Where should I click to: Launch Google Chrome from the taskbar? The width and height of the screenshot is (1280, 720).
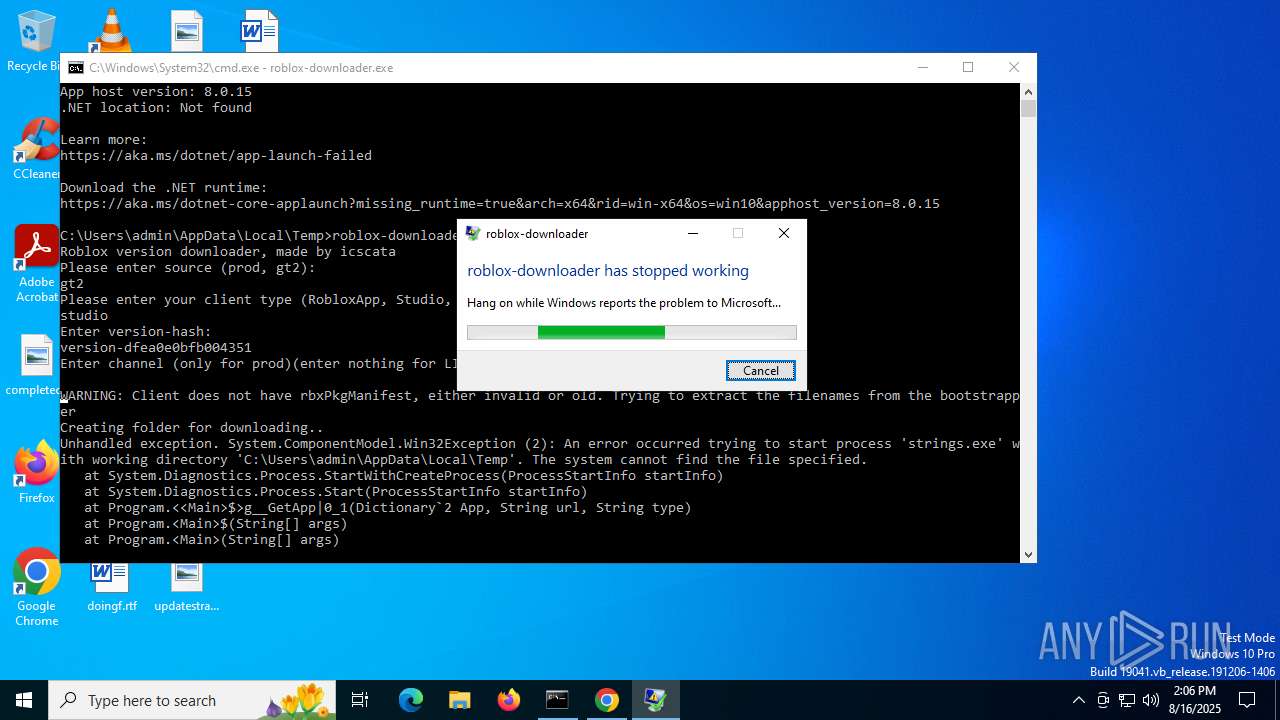pyautogui.click(x=607, y=700)
